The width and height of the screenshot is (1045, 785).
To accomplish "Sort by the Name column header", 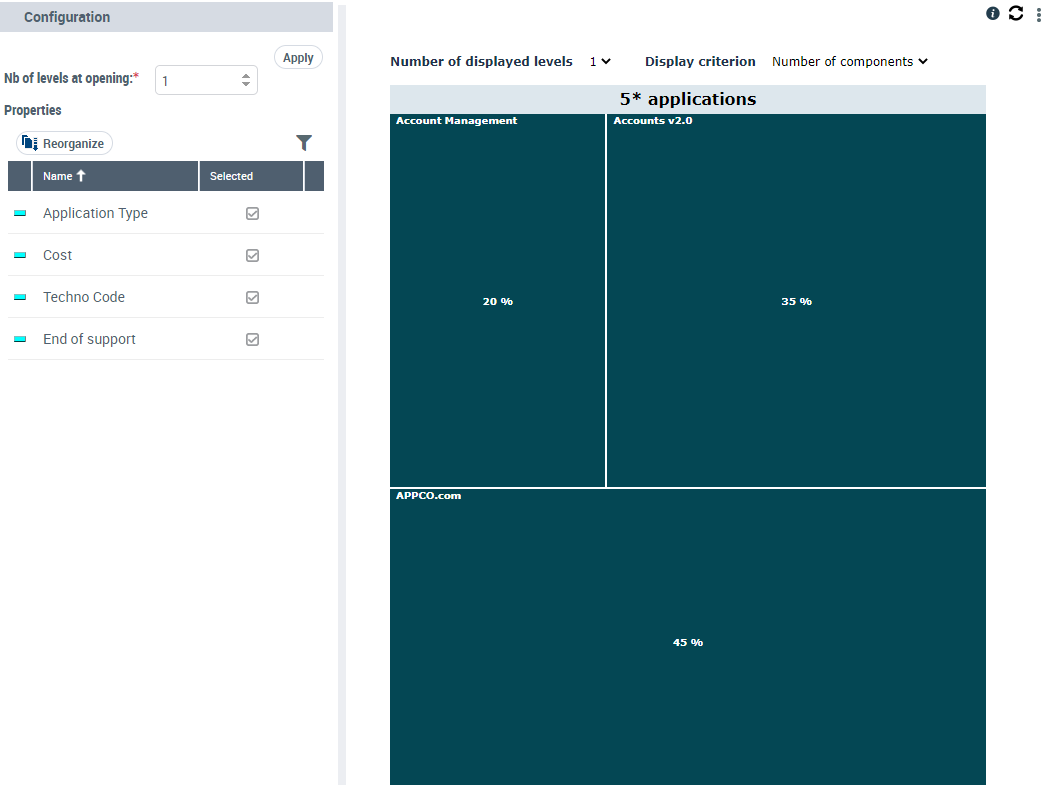I will (64, 176).
